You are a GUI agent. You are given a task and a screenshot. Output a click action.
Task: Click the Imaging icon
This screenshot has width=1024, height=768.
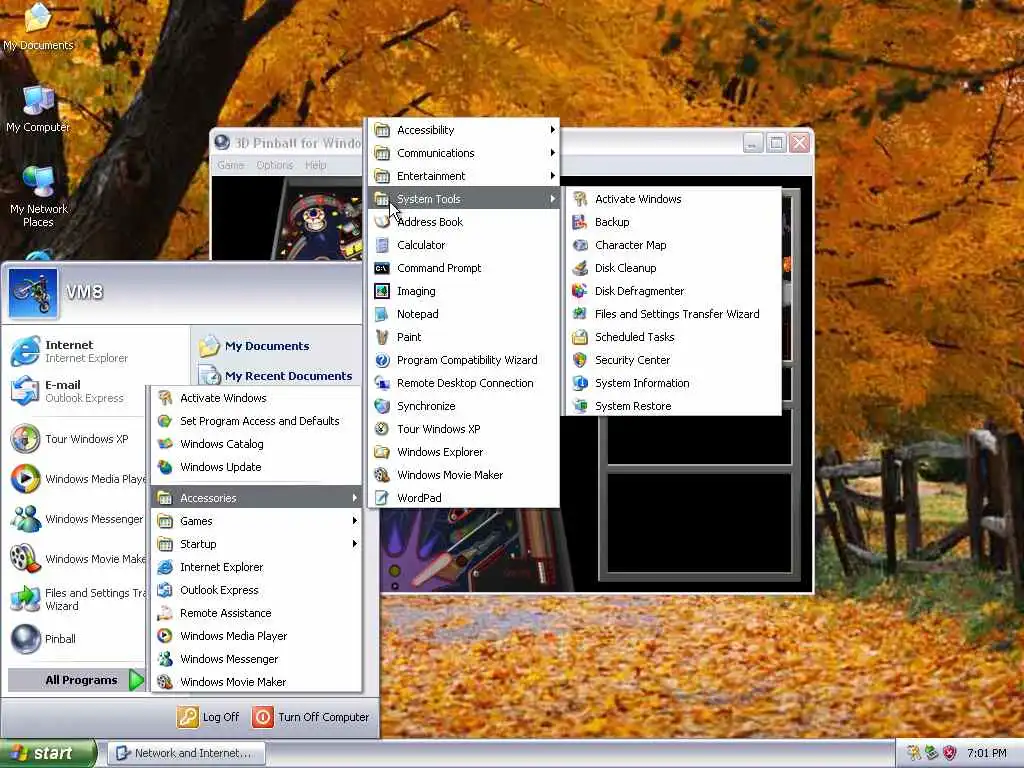(x=382, y=291)
